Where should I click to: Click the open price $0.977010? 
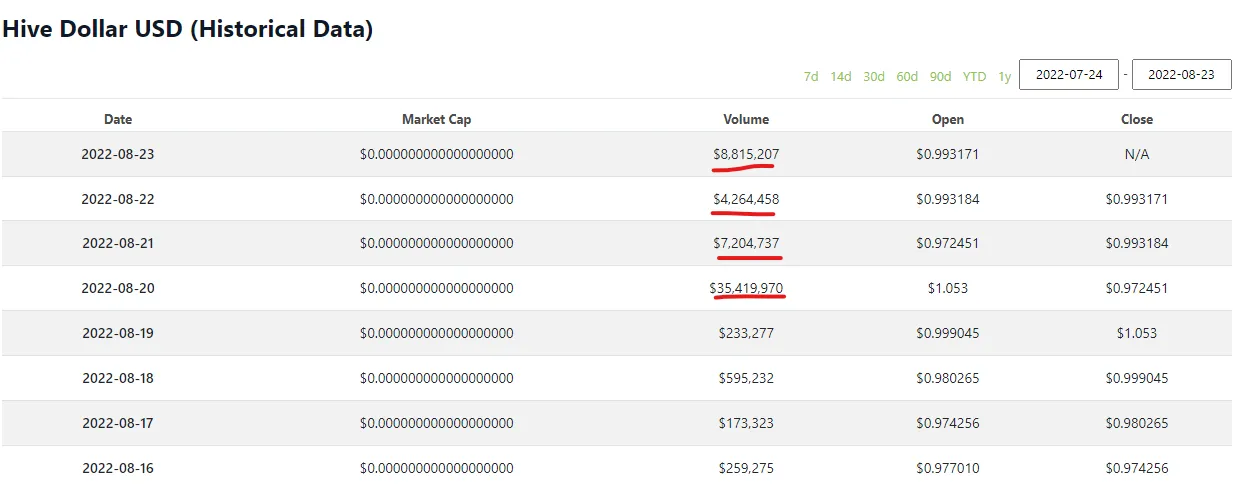[948, 468]
